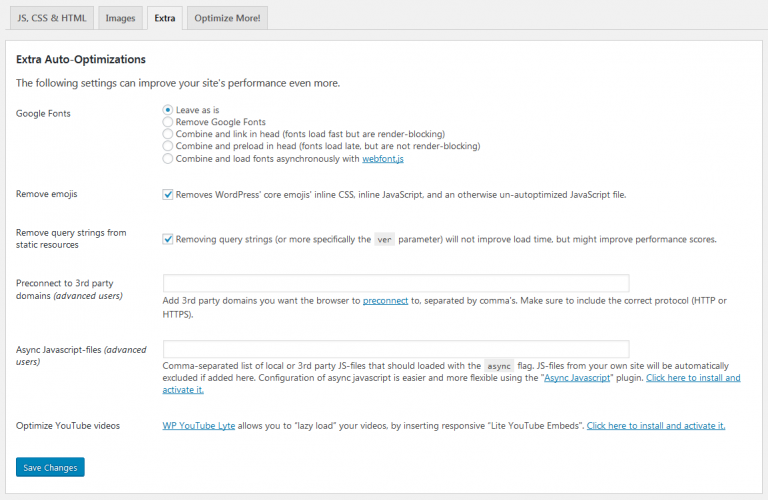Click the Save Changes button
This screenshot has height=500, width=768.
point(50,467)
